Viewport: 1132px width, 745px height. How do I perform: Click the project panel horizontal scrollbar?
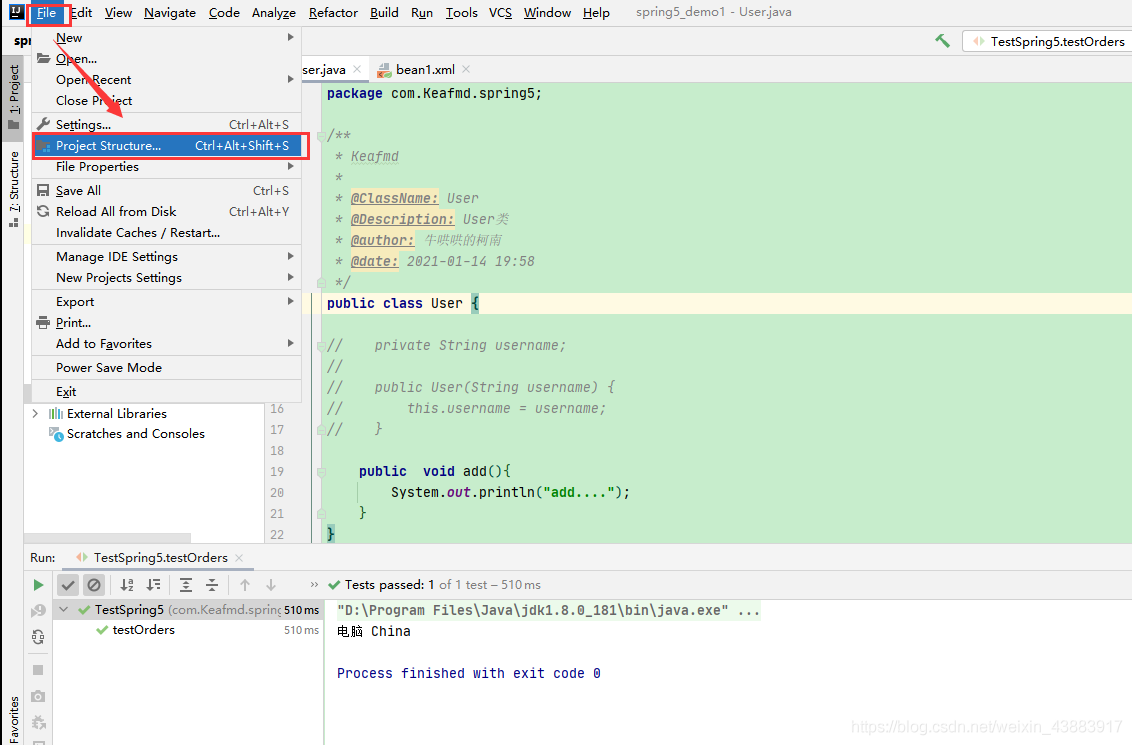108,538
